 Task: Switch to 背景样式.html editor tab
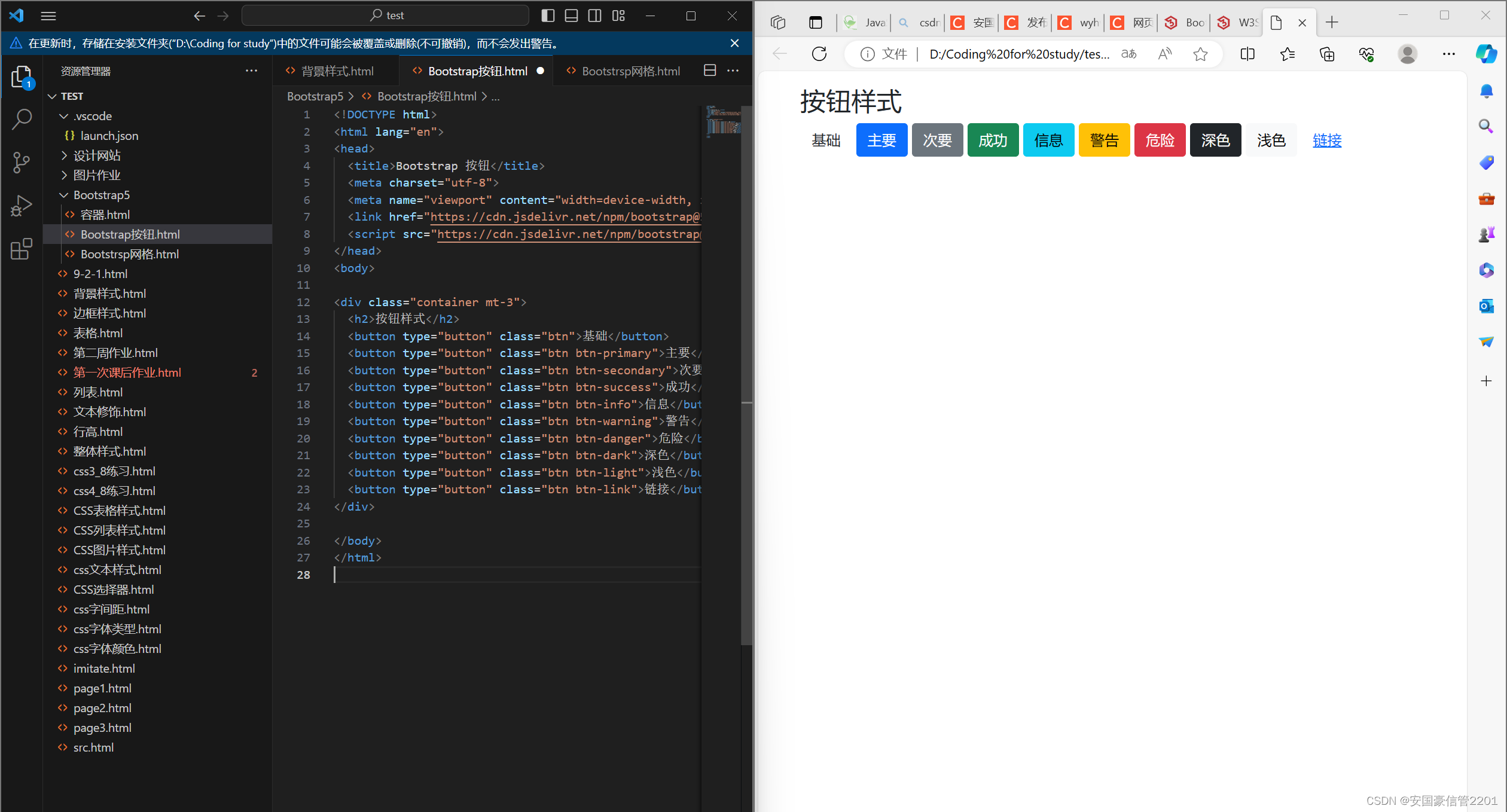click(x=337, y=71)
